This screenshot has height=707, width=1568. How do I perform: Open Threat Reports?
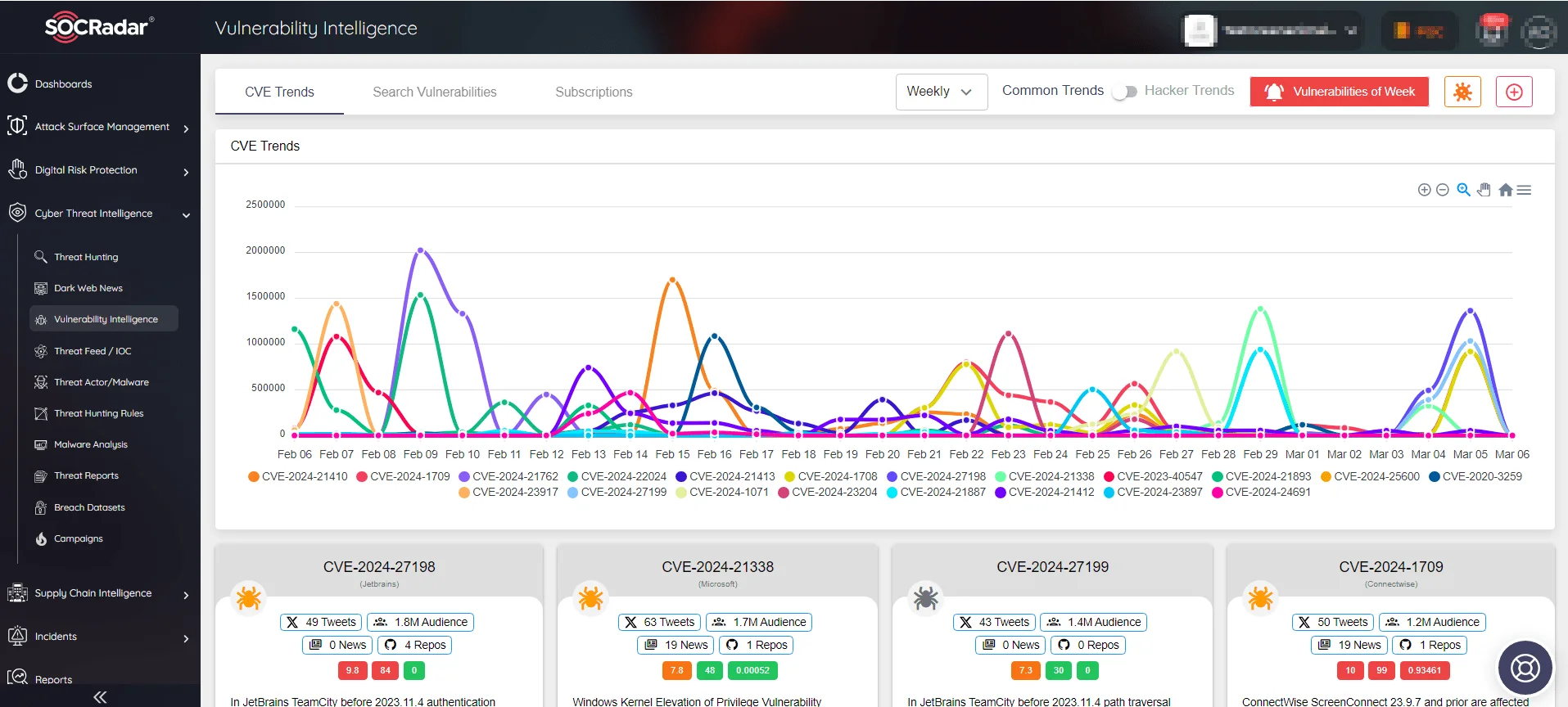tap(86, 475)
